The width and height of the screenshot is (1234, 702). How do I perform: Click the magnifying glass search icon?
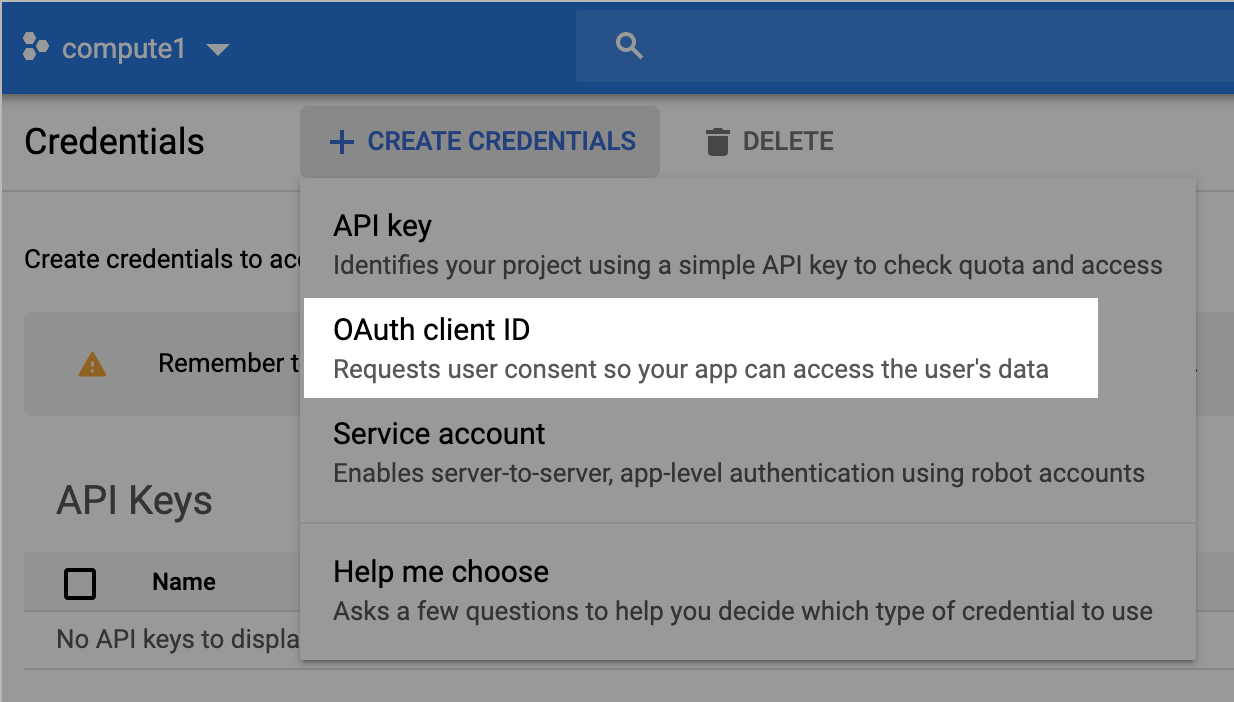[x=629, y=46]
